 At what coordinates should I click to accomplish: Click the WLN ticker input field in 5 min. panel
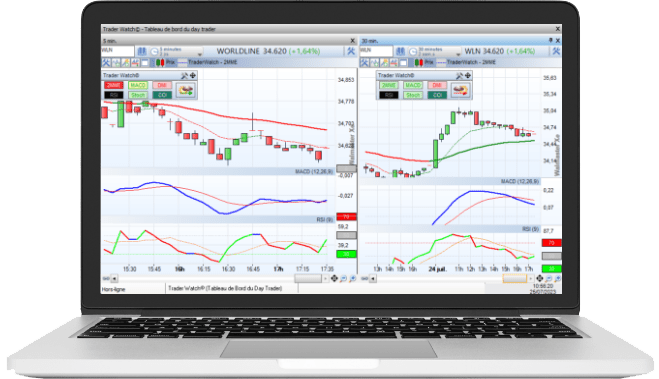[117, 51]
